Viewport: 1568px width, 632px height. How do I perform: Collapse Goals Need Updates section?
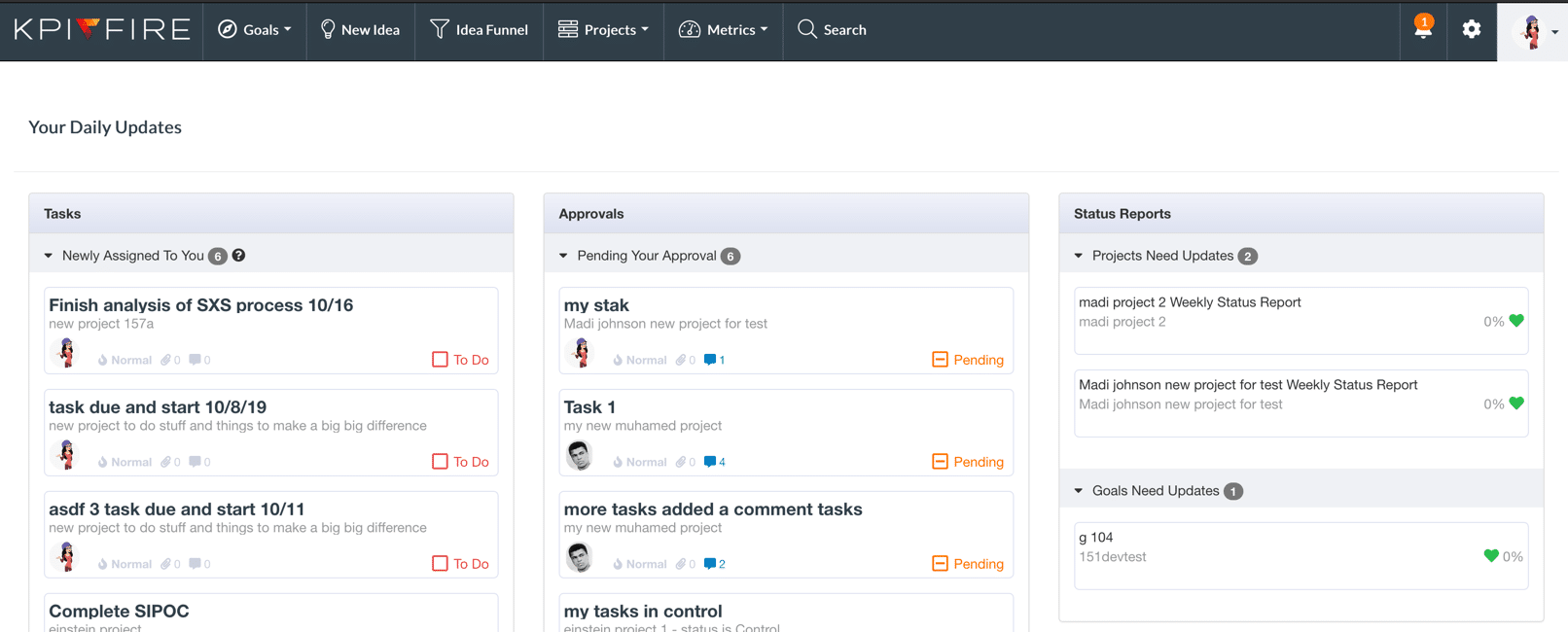(1079, 491)
